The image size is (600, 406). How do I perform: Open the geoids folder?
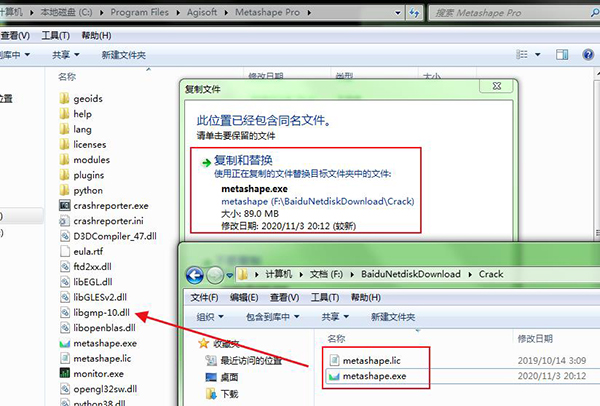[81, 99]
